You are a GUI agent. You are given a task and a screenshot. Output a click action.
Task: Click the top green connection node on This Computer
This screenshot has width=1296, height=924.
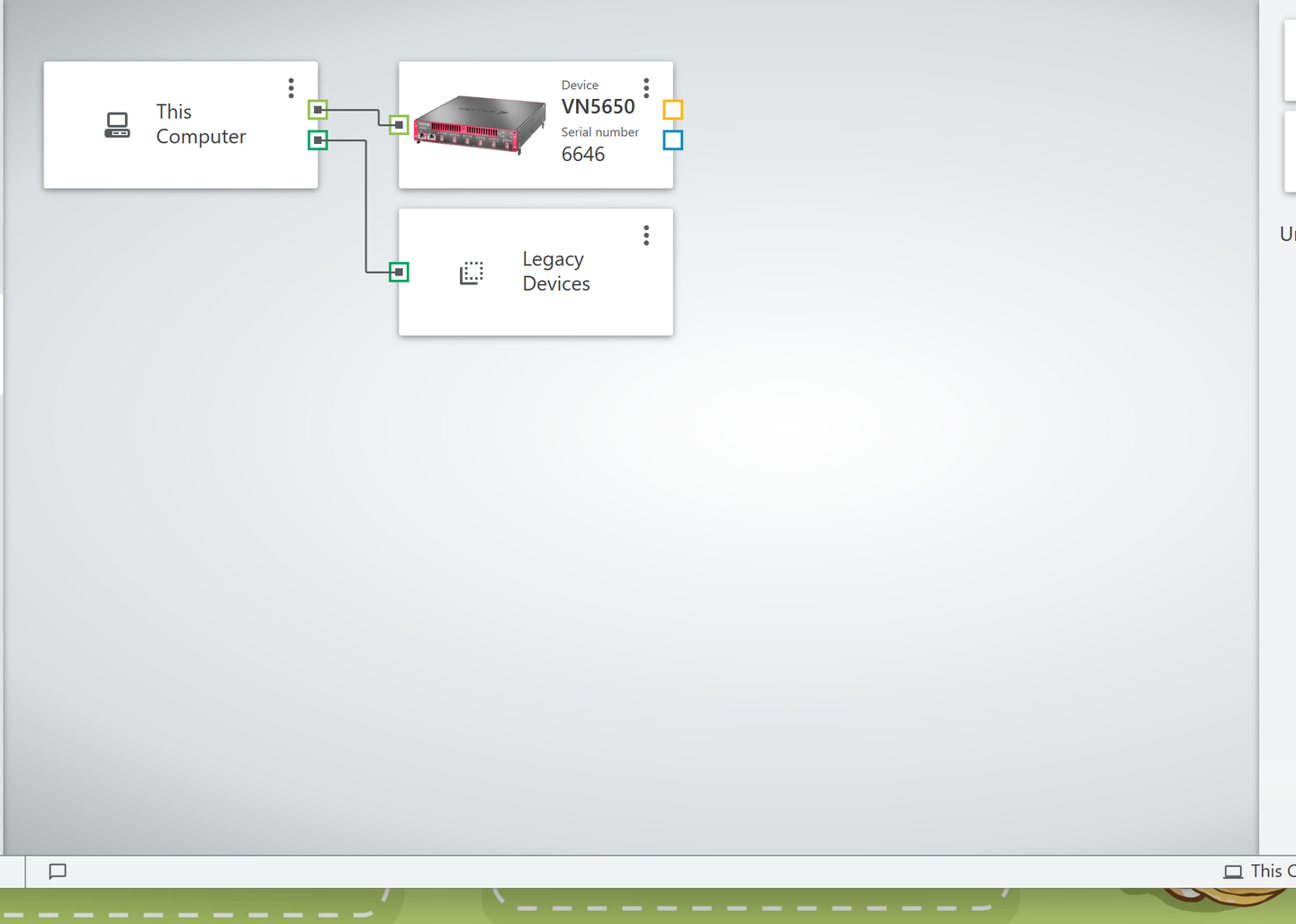(x=317, y=110)
